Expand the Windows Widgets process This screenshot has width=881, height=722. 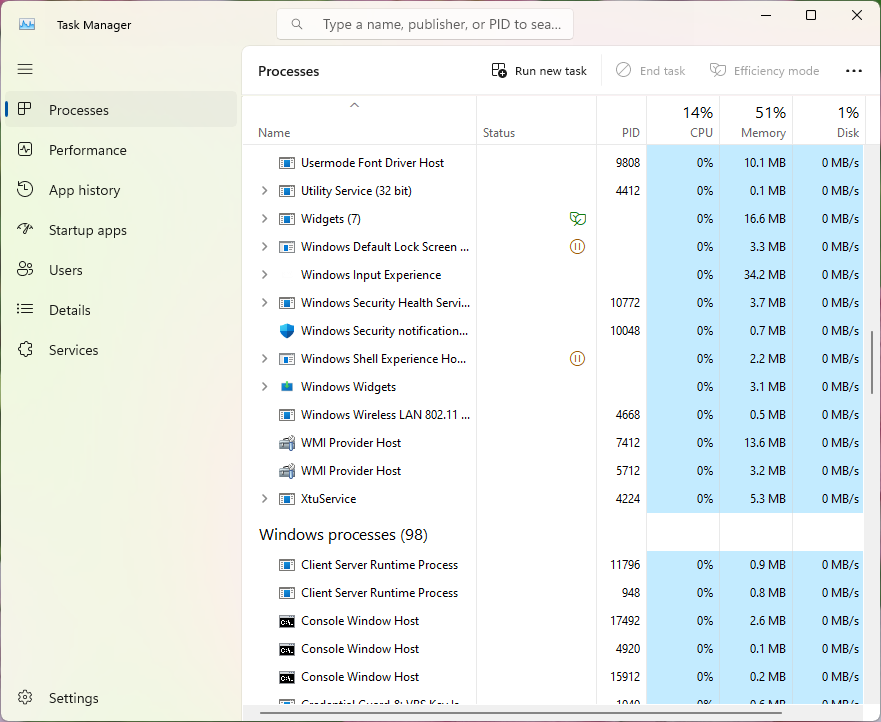[x=264, y=387]
